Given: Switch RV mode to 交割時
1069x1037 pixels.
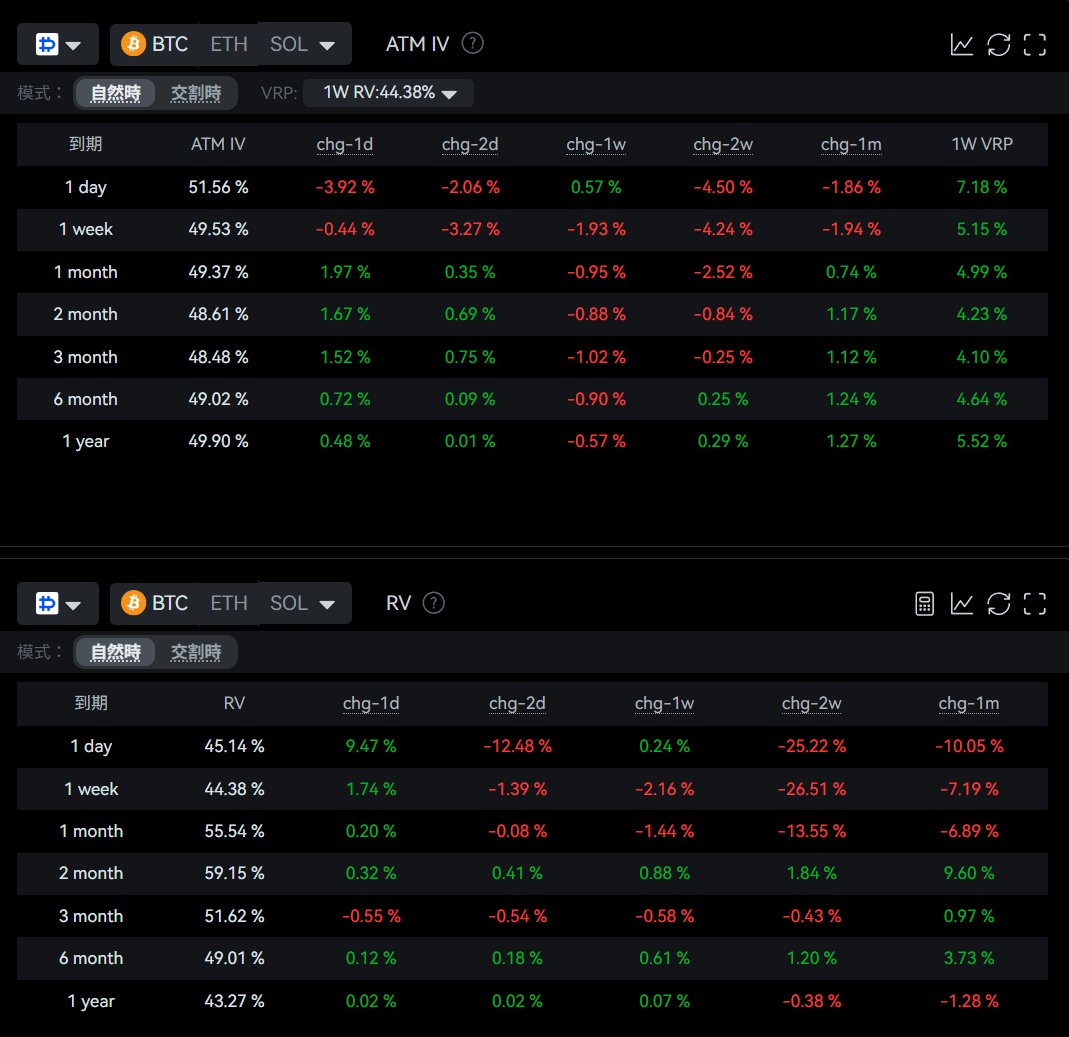Looking at the screenshot, I should [196, 652].
